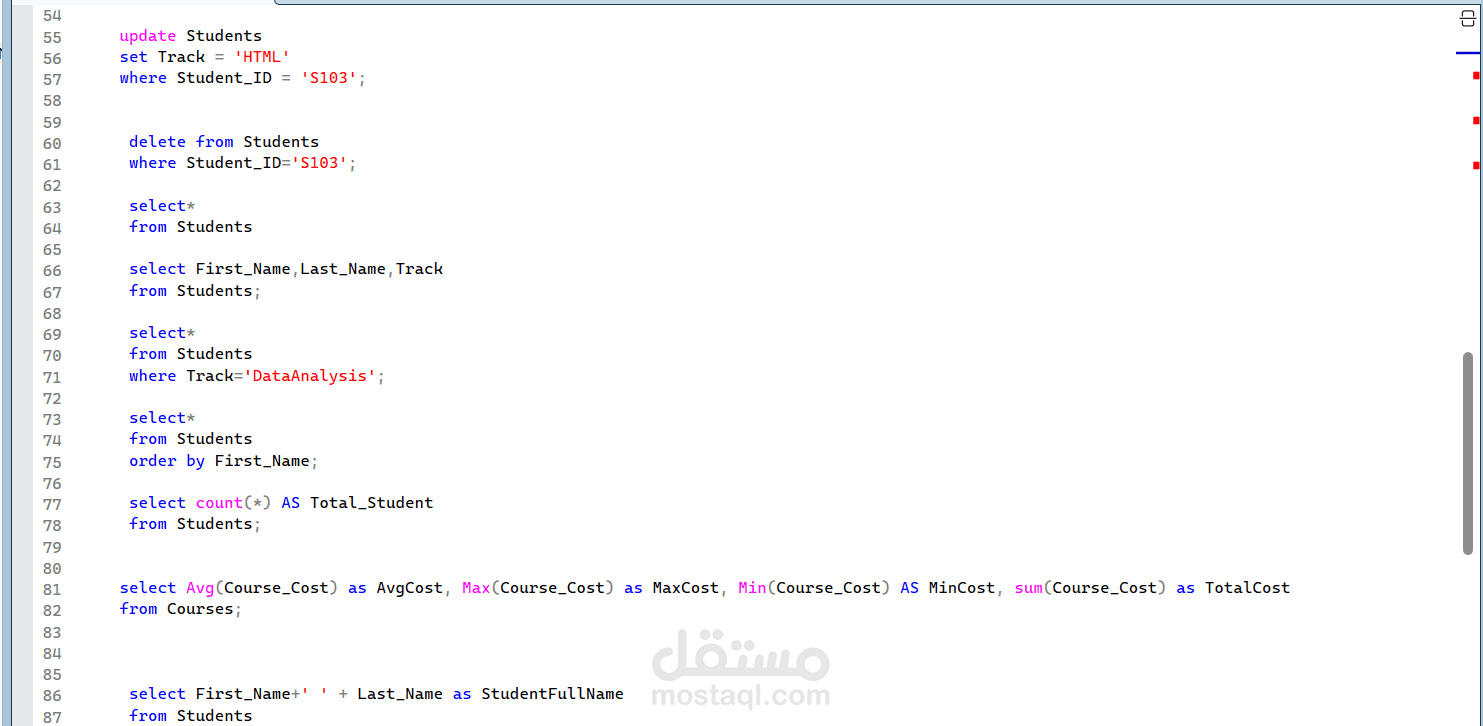Click line number 72 in the gutter
1483x726 pixels.
point(52,398)
